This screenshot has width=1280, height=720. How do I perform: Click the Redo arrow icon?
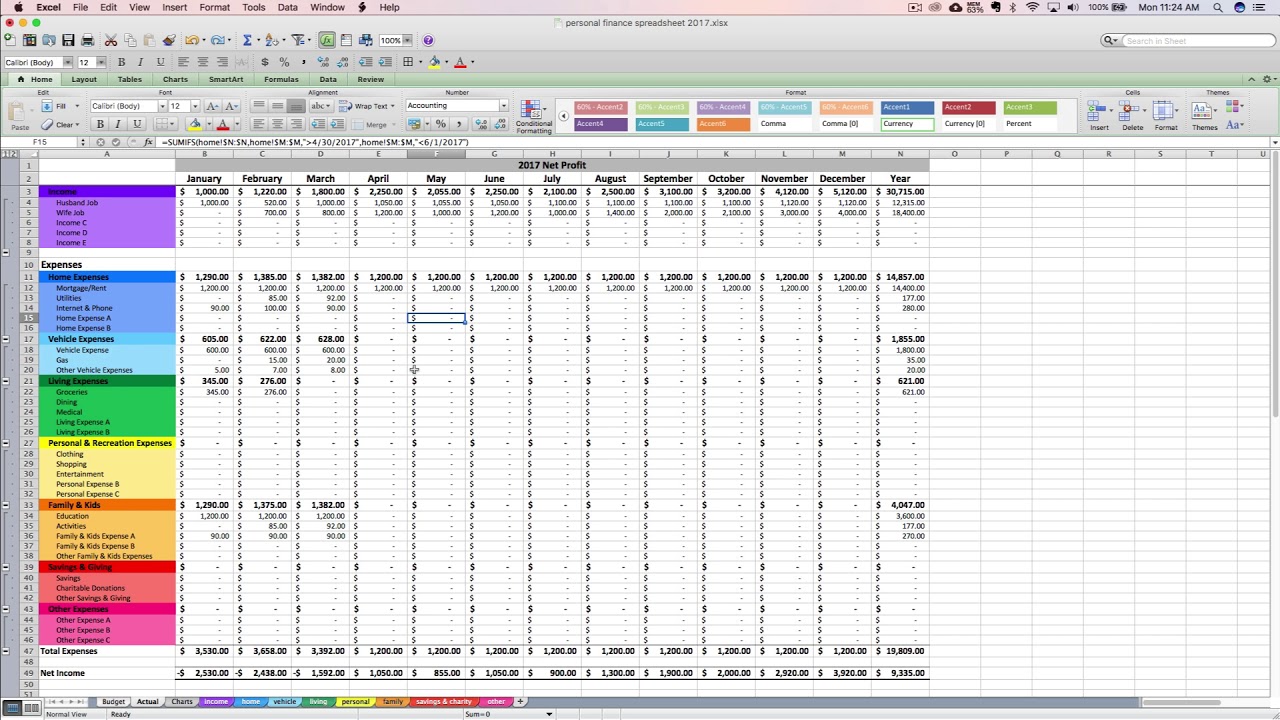pyautogui.click(x=218, y=40)
